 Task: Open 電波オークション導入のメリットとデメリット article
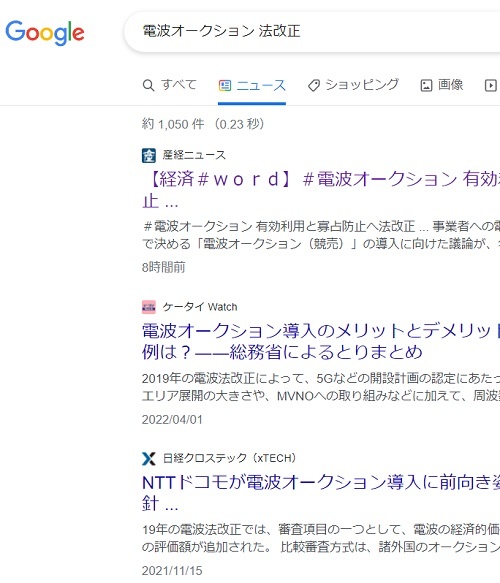(x=321, y=341)
